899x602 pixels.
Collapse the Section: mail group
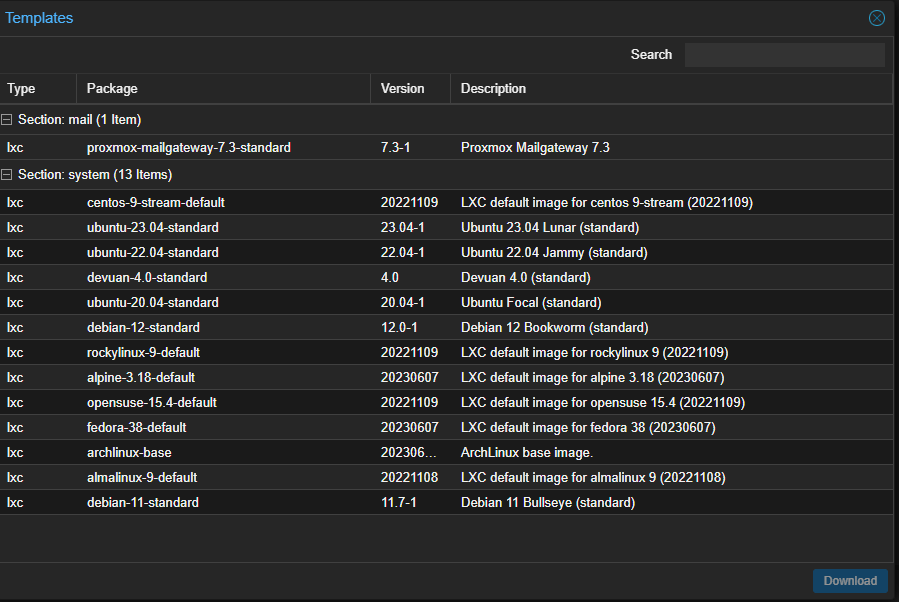click(6, 119)
